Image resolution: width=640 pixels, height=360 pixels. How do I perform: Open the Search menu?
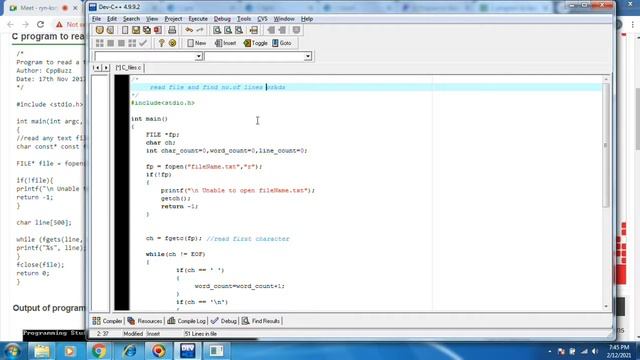tap(131, 19)
